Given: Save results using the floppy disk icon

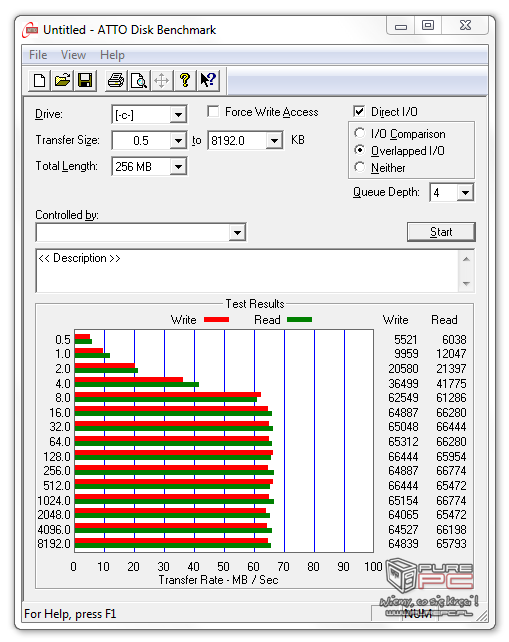Looking at the screenshot, I should (x=85, y=80).
